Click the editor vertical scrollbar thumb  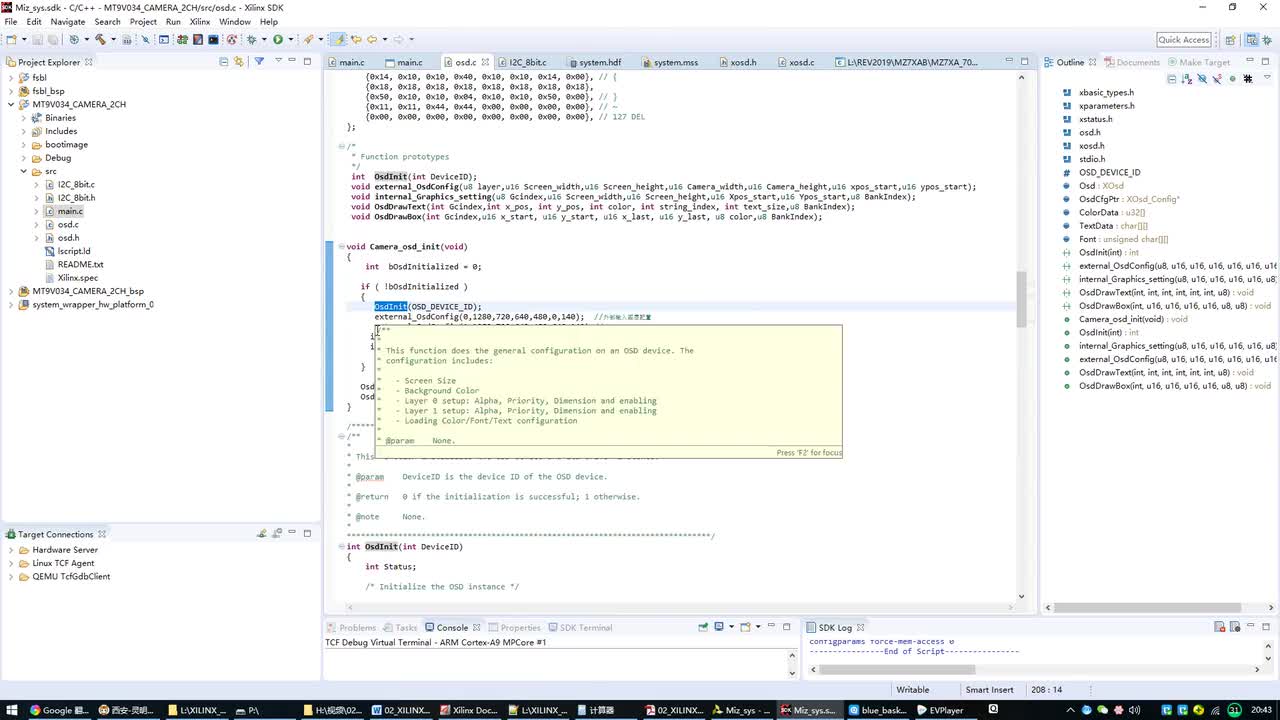click(x=1021, y=298)
